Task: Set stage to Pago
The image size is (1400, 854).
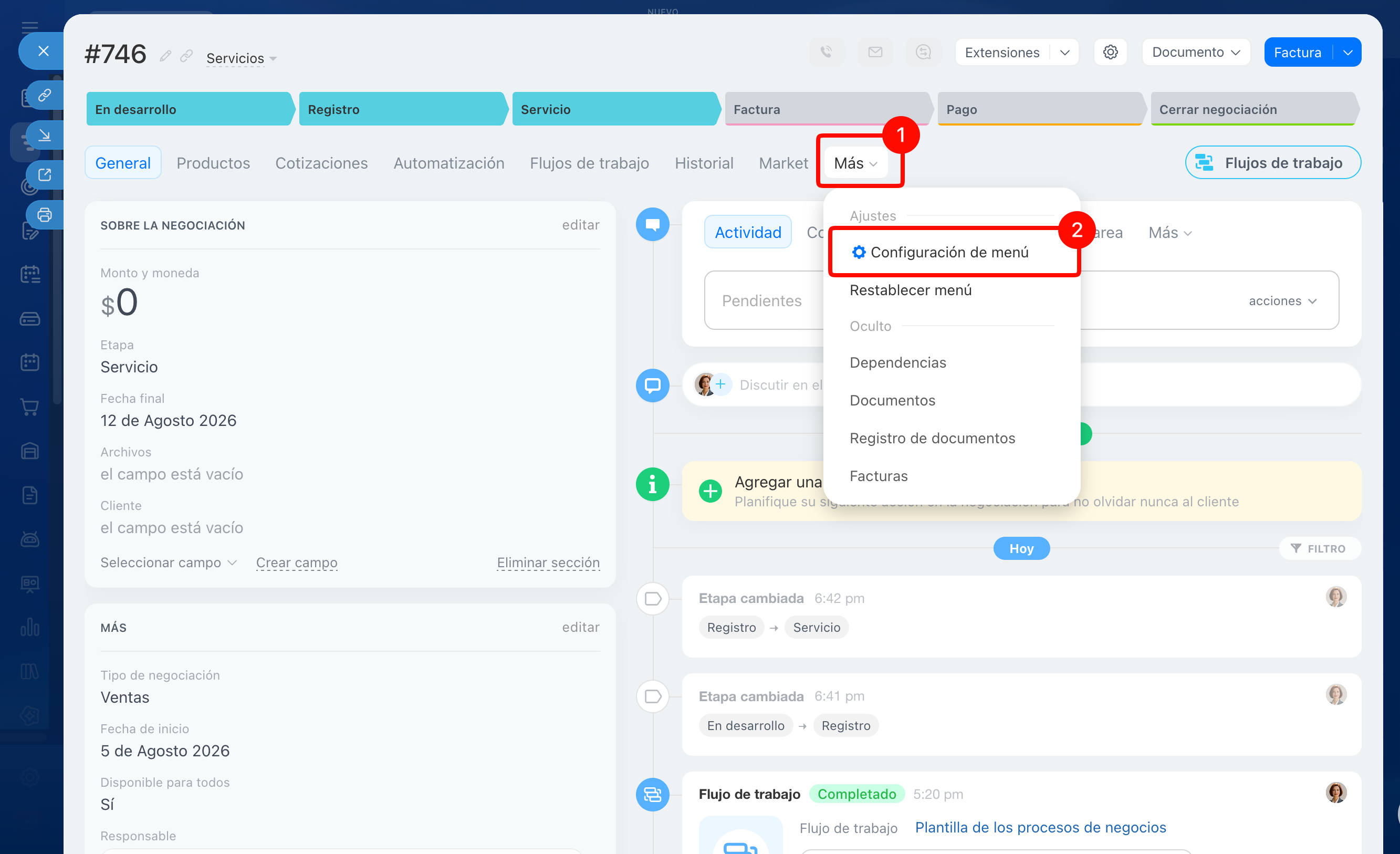Action: click(1041, 109)
